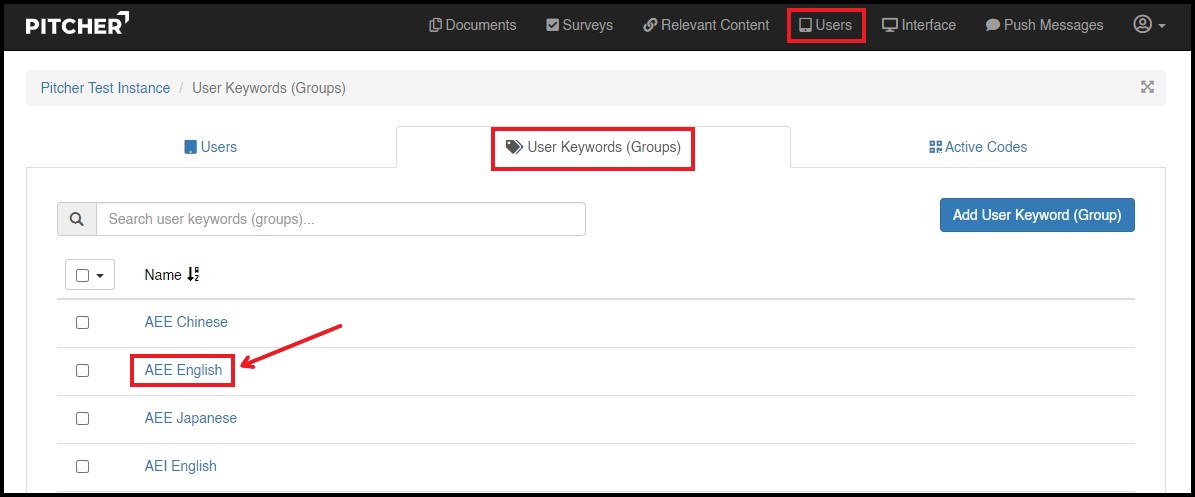This screenshot has height=497, width=1195.
Task: Click the magnifying glass search icon
Action: [x=77, y=219]
